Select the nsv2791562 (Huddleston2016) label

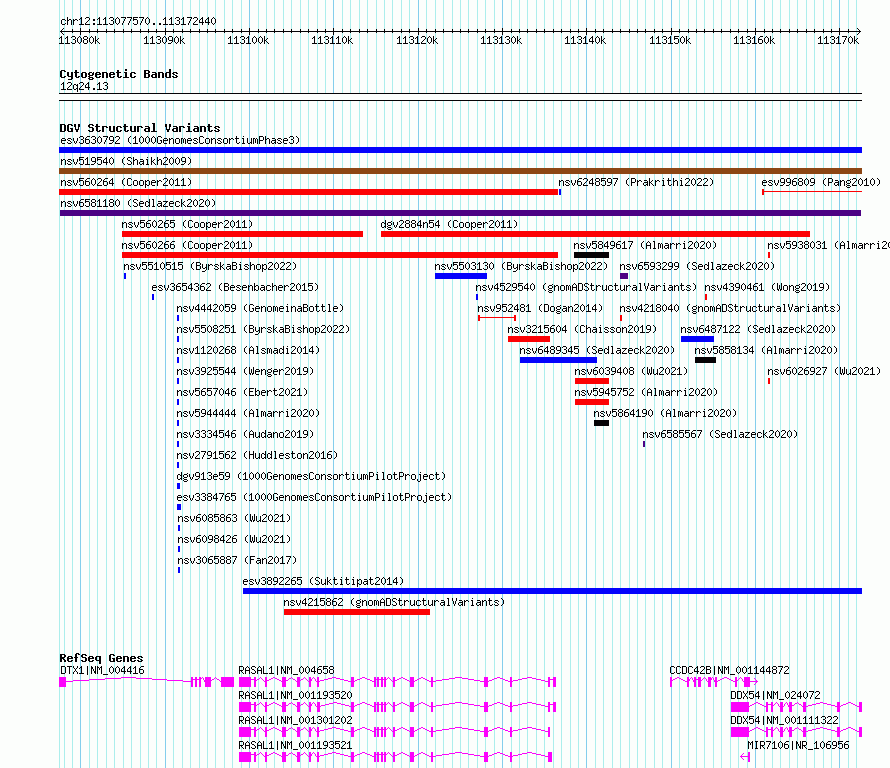(x=257, y=455)
